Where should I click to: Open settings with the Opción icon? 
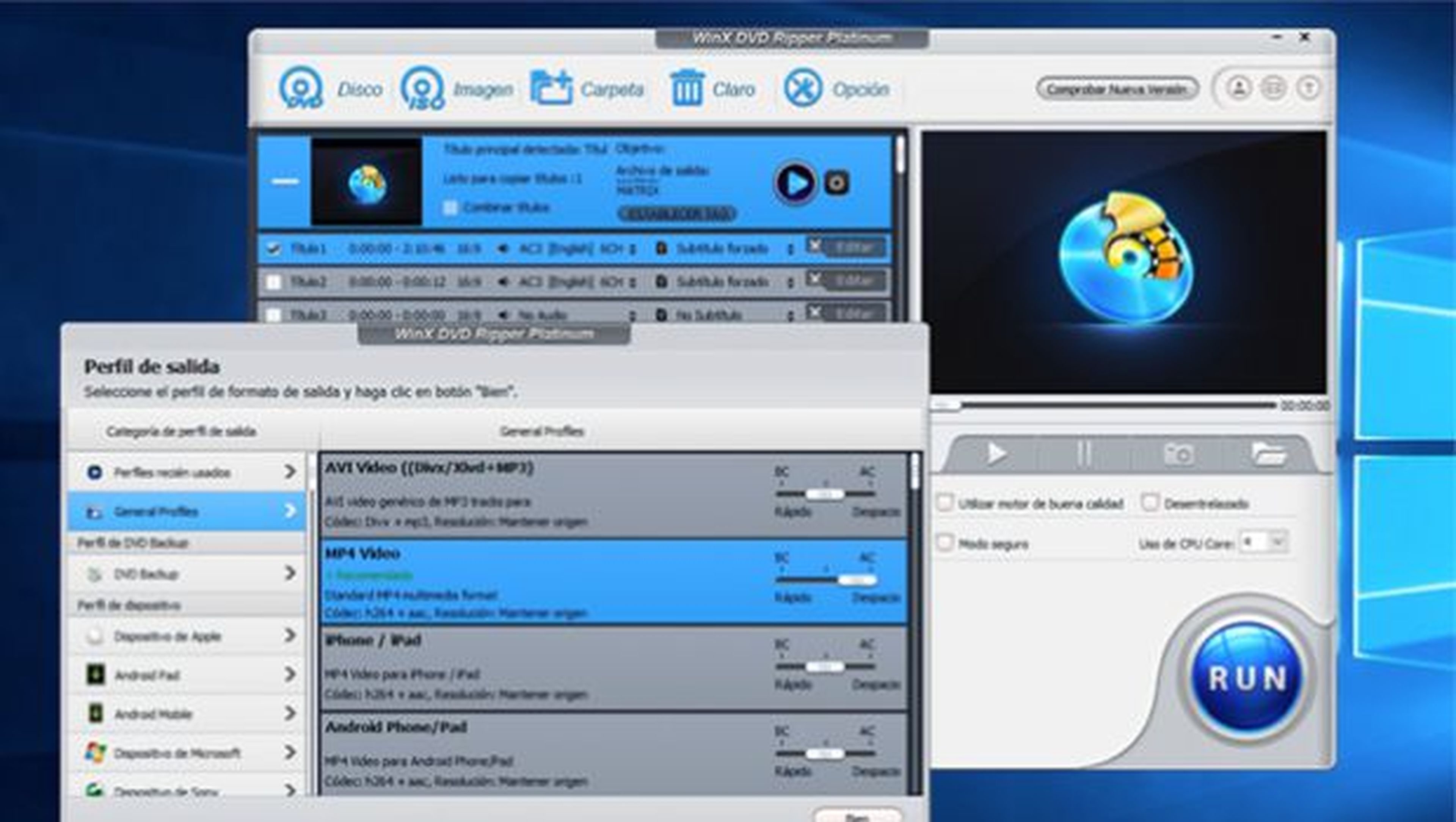[803, 88]
